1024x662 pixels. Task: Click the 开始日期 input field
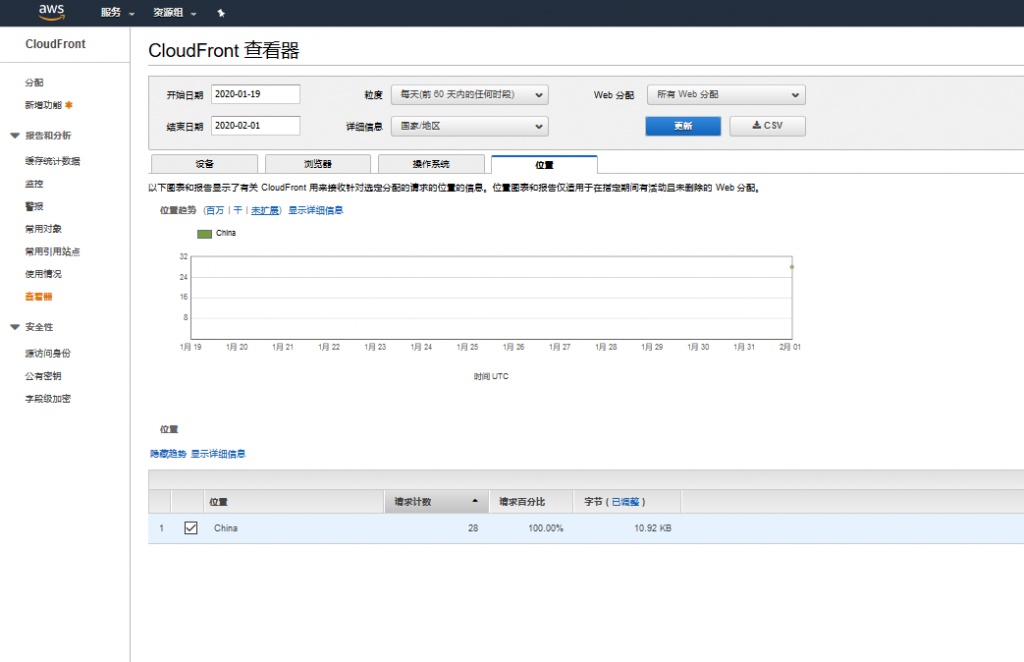pos(255,94)
